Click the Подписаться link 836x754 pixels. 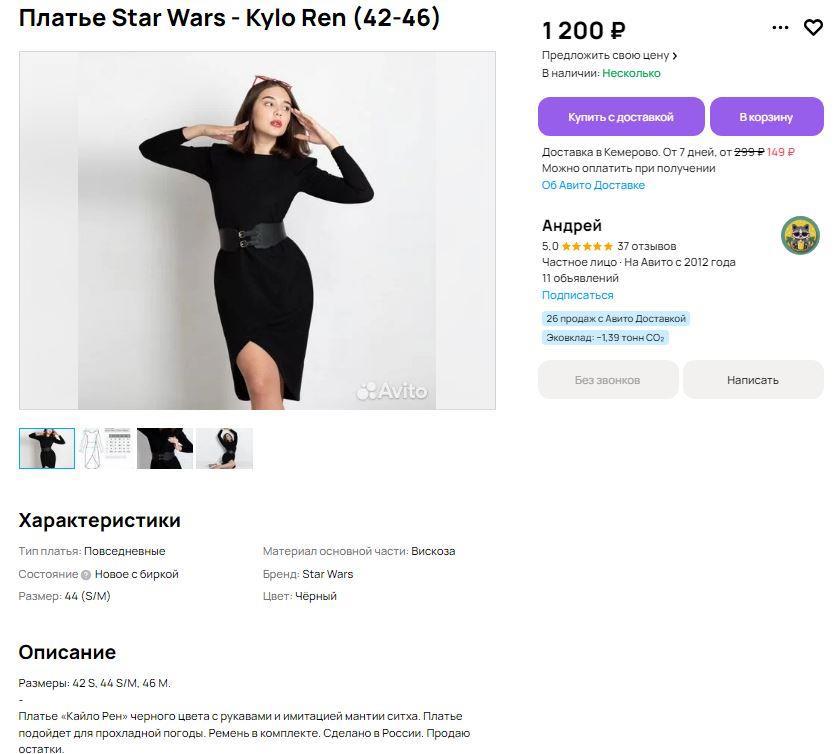coord(577,295)
